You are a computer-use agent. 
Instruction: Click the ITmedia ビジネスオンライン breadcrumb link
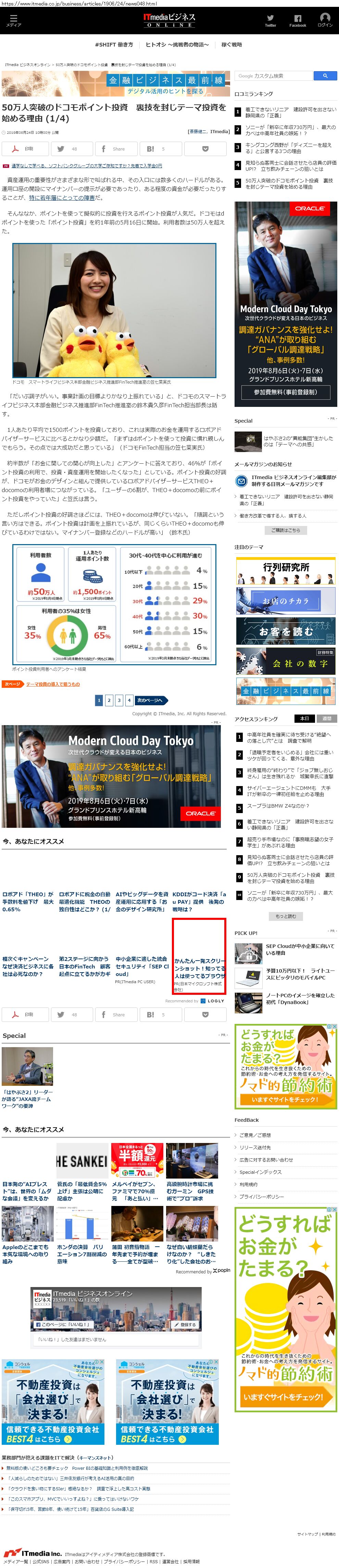coord(28,65)
